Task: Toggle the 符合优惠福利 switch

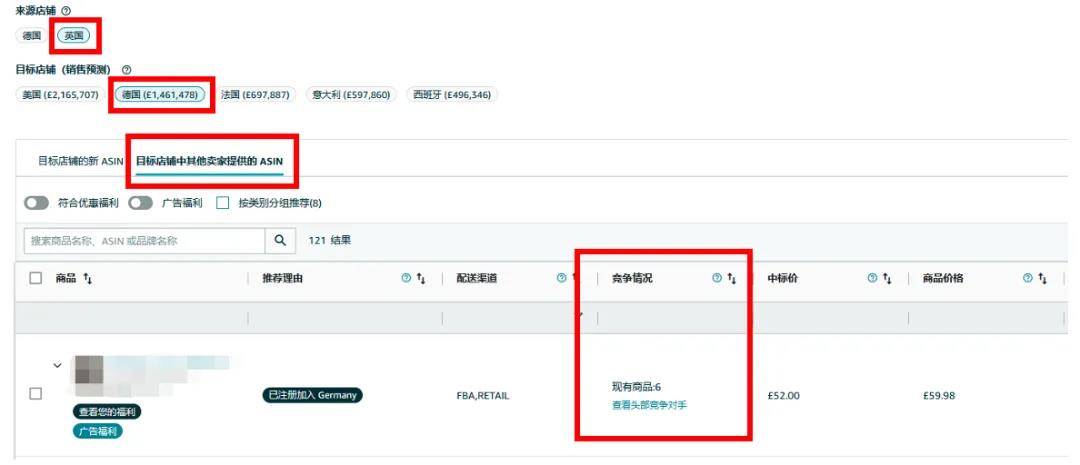Action: (x=38, y=203)
